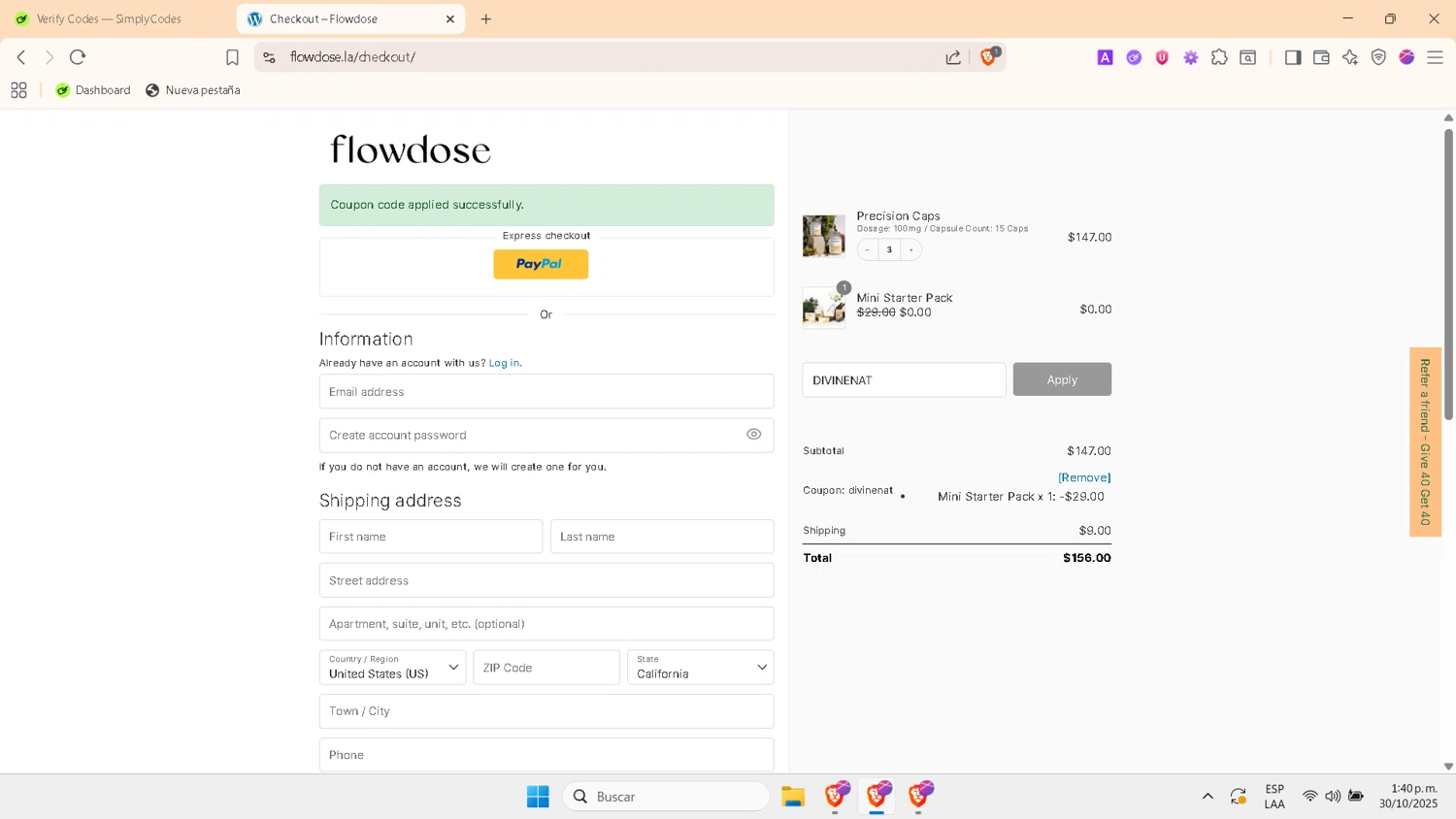Focus the Phone field
This screenshot has height=819, width=1456.
coord(546,755)
